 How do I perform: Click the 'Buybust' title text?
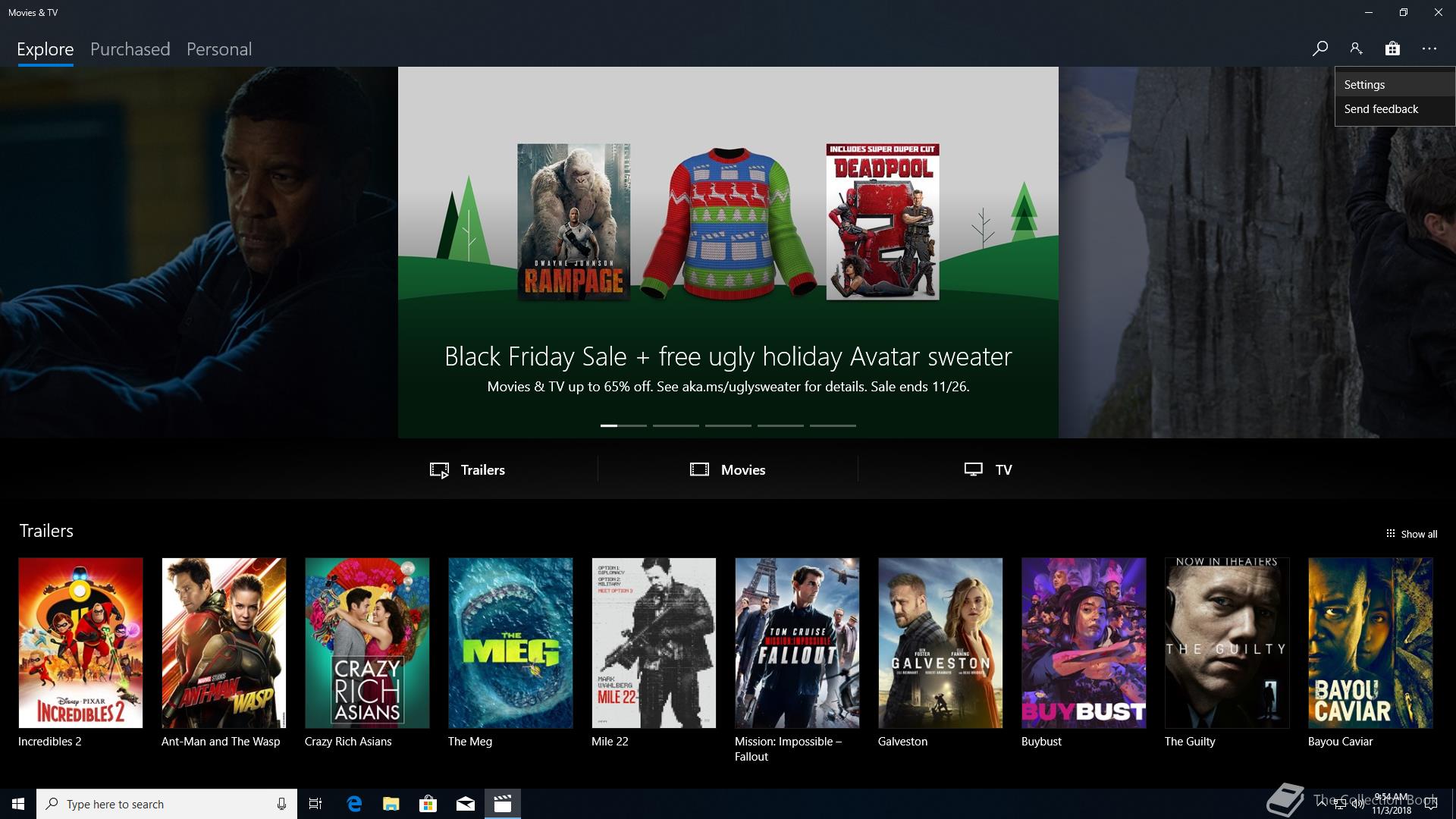[1041, 742]
